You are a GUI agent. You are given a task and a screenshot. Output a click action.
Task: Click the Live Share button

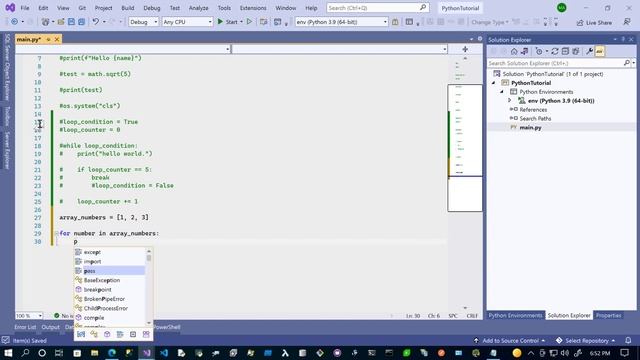tap(594, 22)
